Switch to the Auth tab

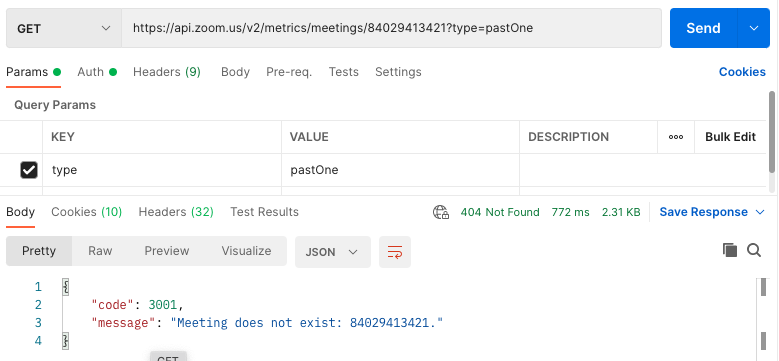pyautogui.click(x=97, y=72)
